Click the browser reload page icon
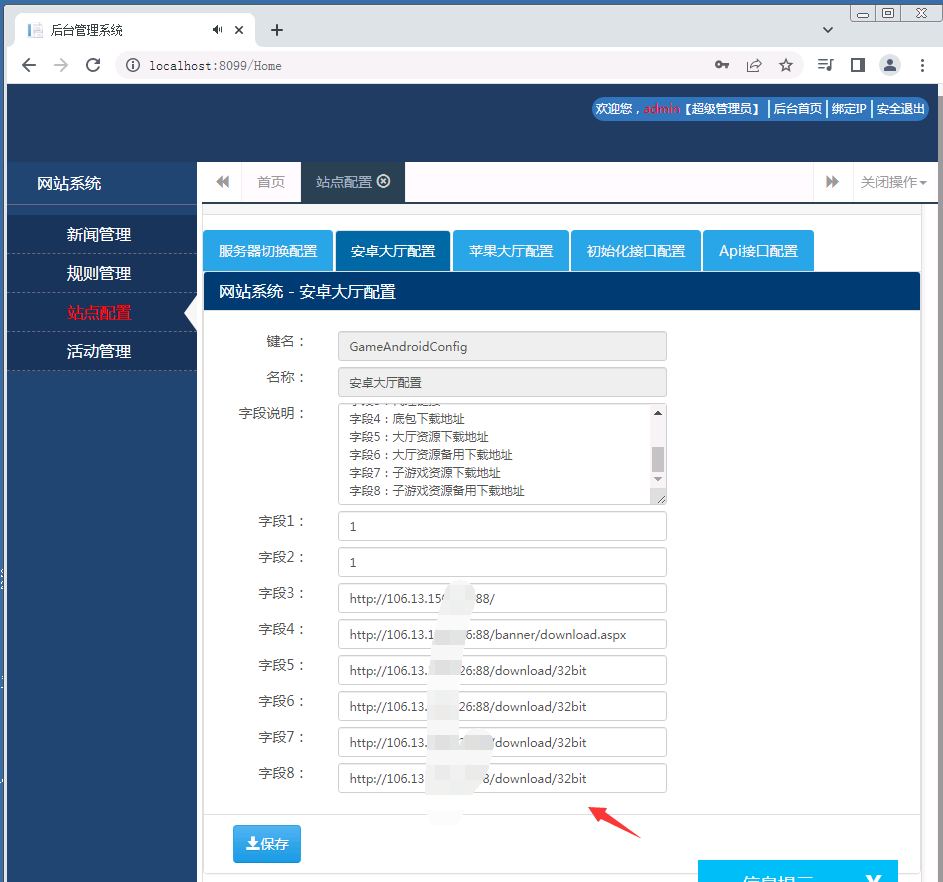 click(93, 65)
